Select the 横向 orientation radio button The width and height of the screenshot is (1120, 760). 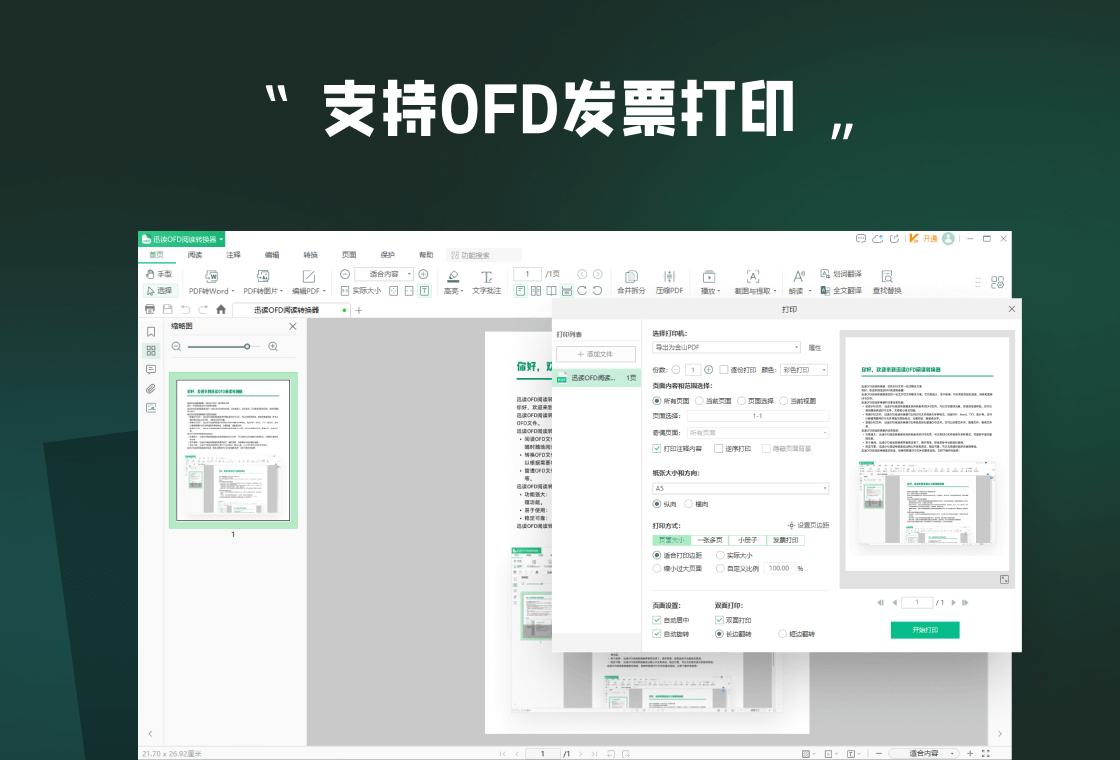point(688,504)
